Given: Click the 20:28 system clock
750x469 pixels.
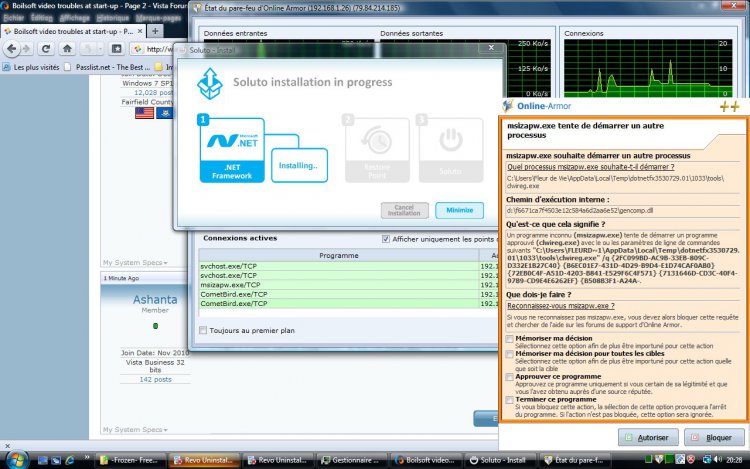Looking at the screenshot, I should (734, 460).
